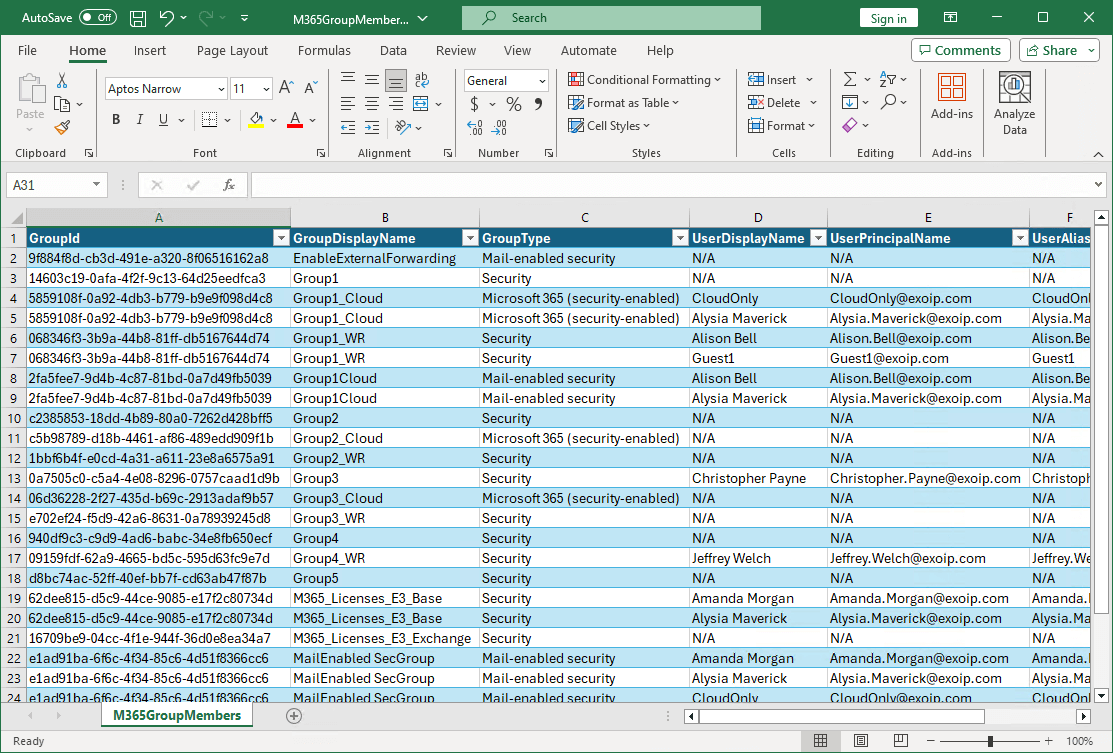Open the Data ribbon tab
The height and width of the screenshot is (753, 1113).
[393, 51]
